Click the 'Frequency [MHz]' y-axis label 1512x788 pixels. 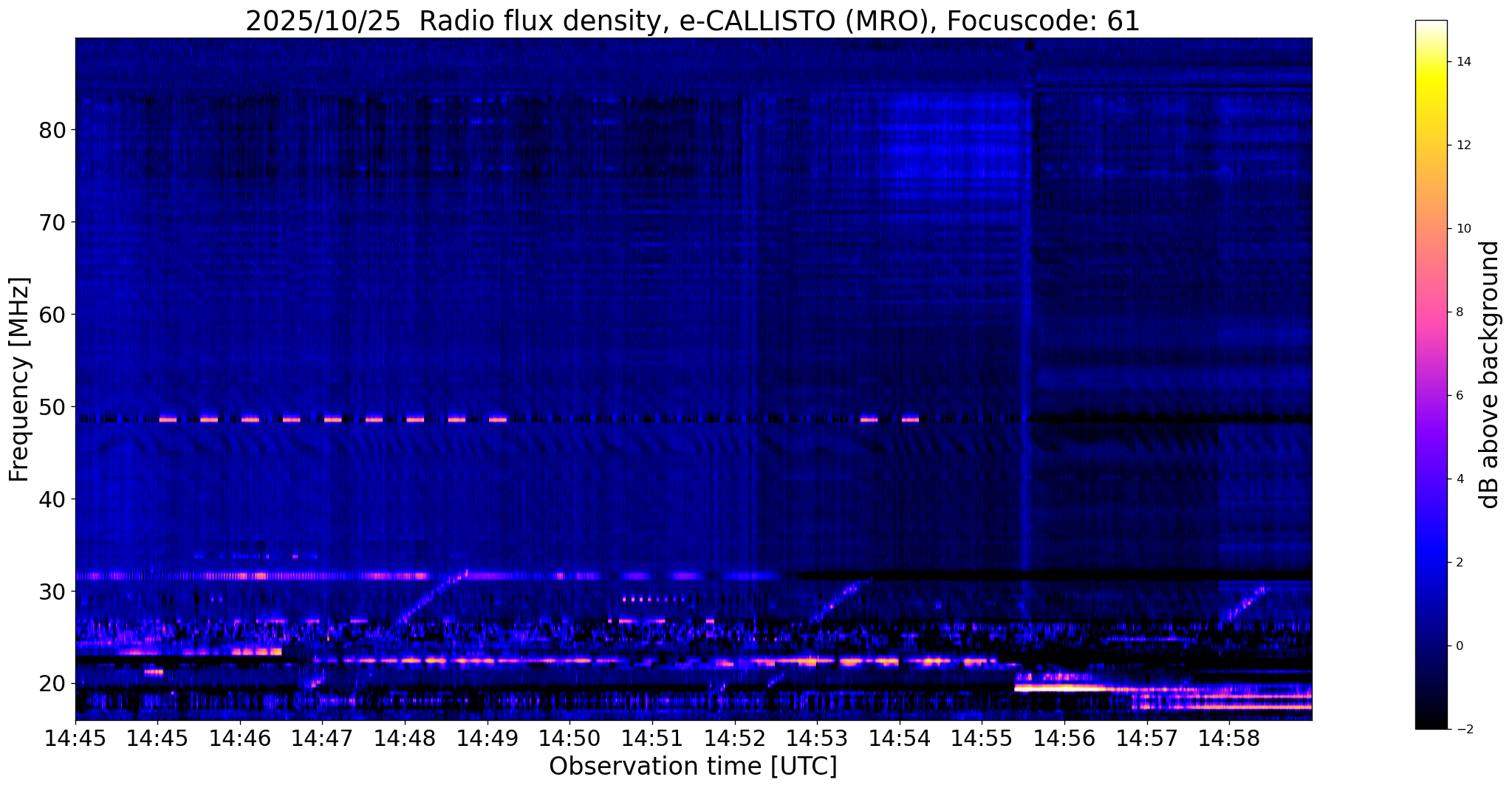[19, 380]
